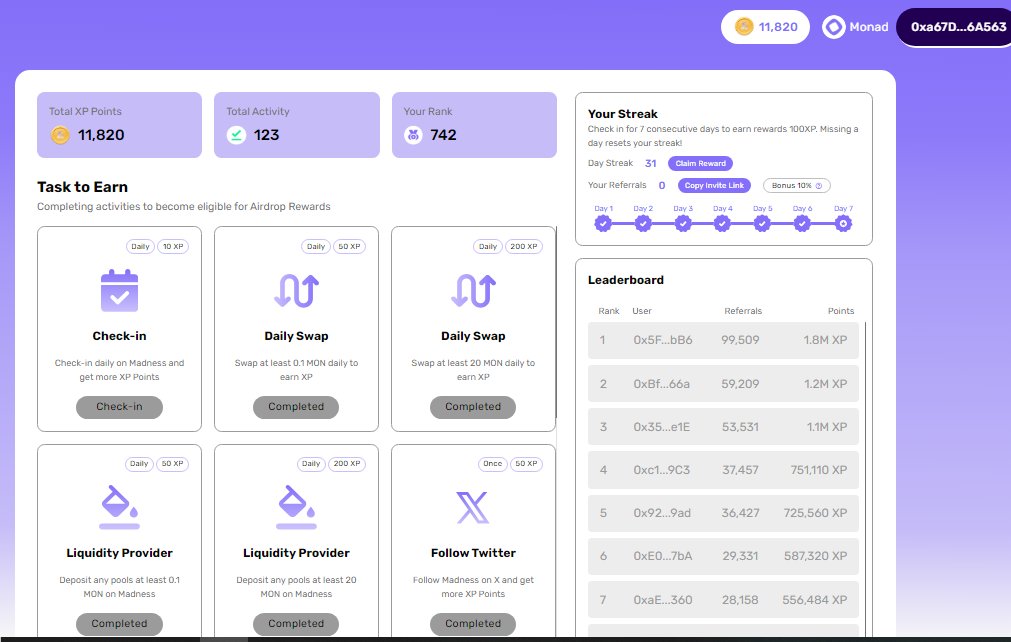
Task: Click the Leaderboard scrollbar
Action: click(865, 477)
